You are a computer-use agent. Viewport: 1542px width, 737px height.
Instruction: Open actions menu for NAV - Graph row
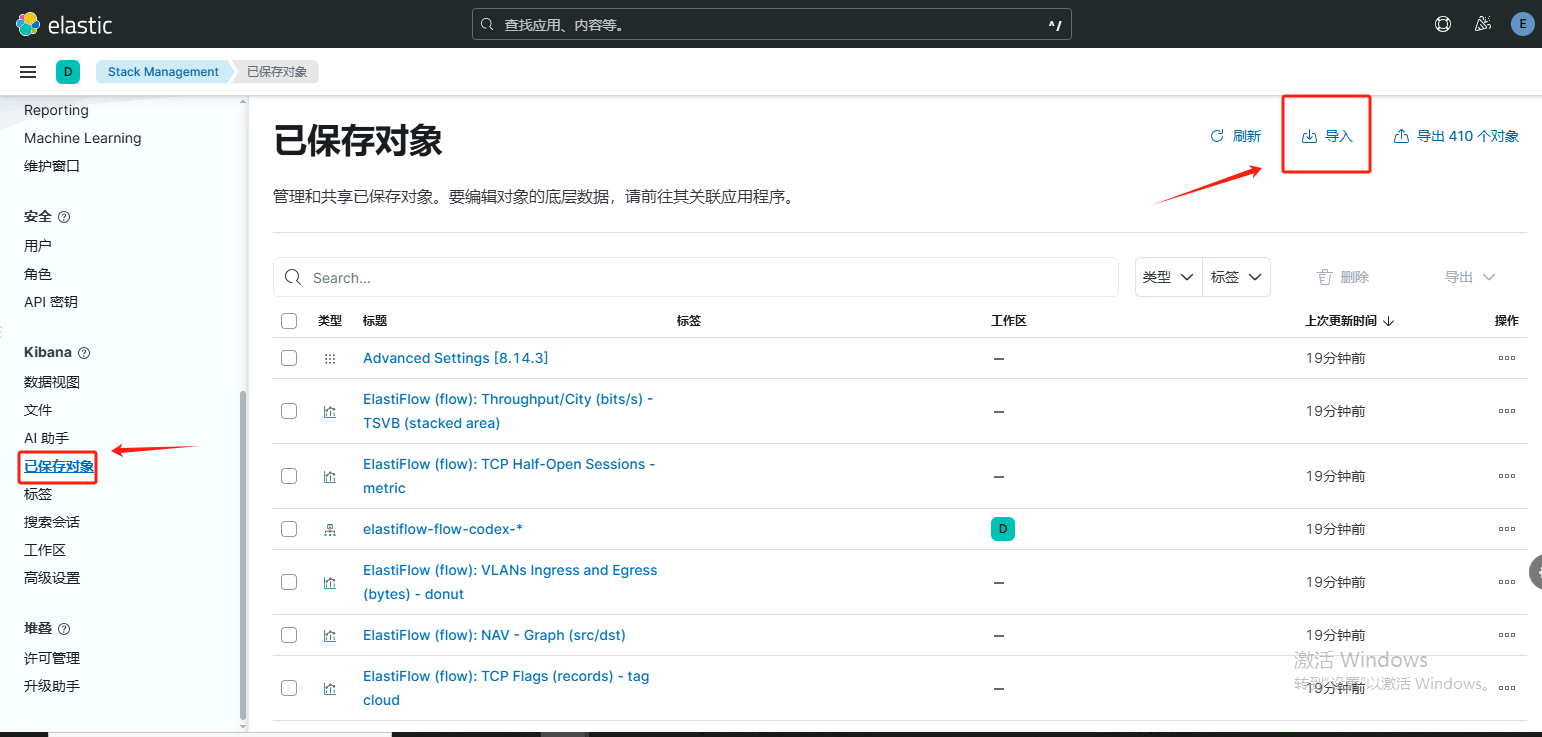(1507, 635)
